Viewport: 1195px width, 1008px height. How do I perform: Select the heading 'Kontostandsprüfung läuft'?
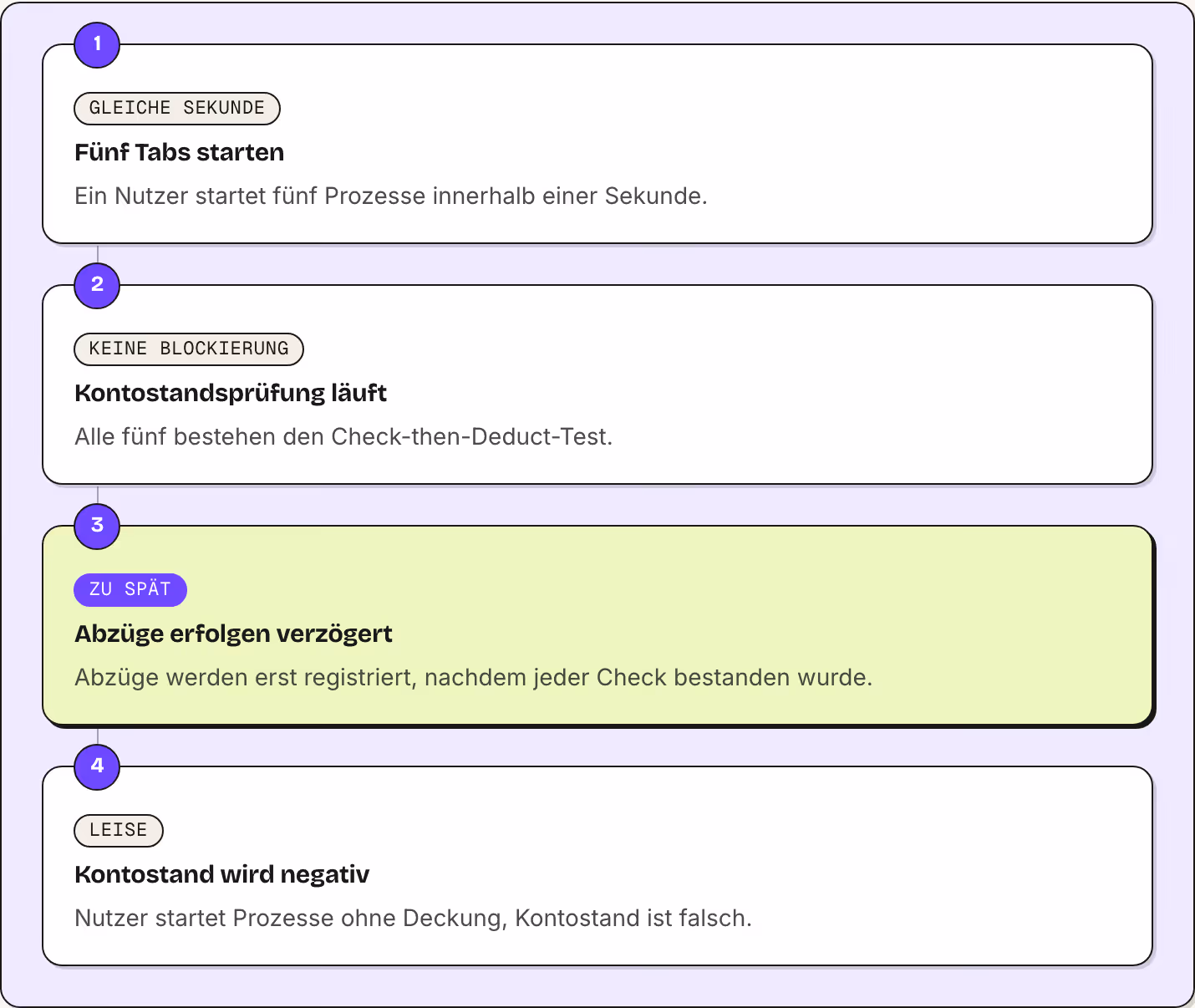[x=231, y=393]
